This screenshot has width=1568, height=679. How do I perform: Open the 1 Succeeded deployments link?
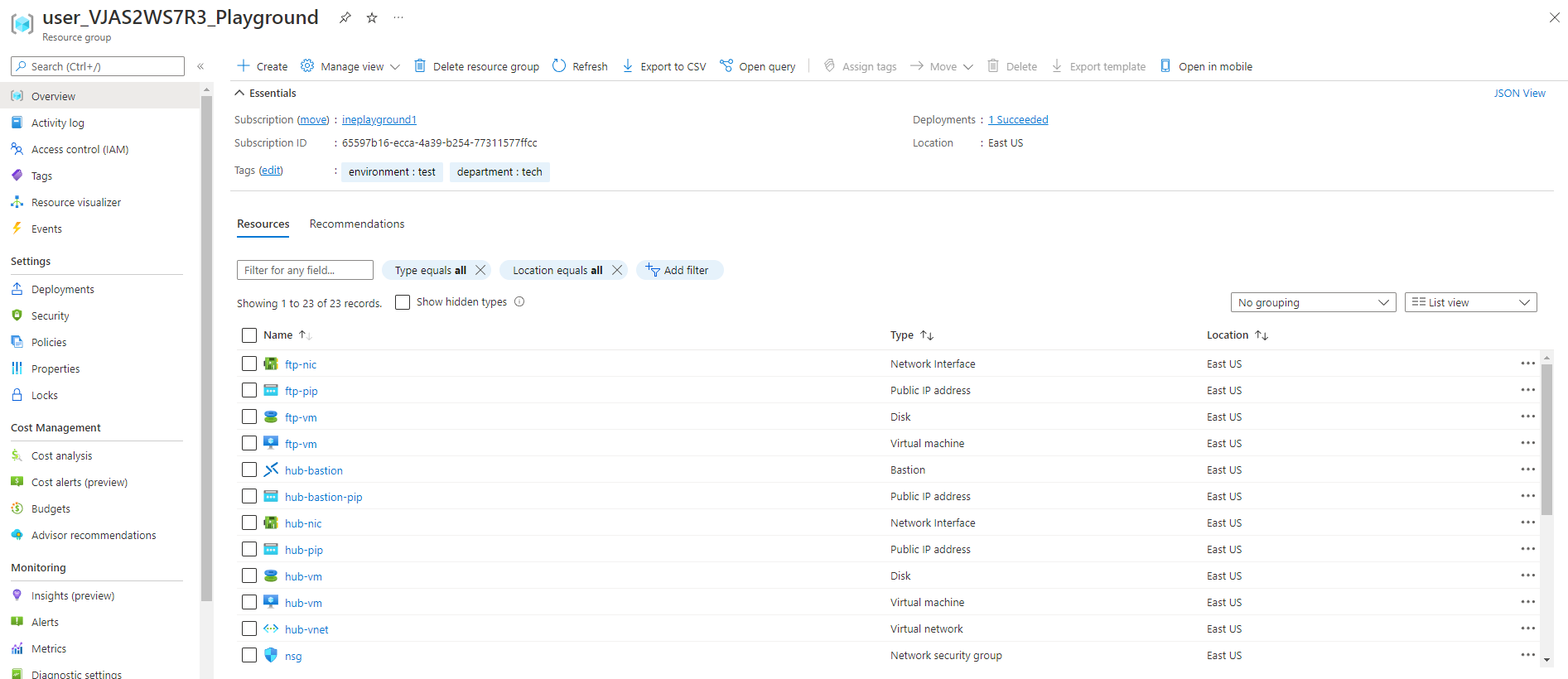click(x=1018, y=120)
